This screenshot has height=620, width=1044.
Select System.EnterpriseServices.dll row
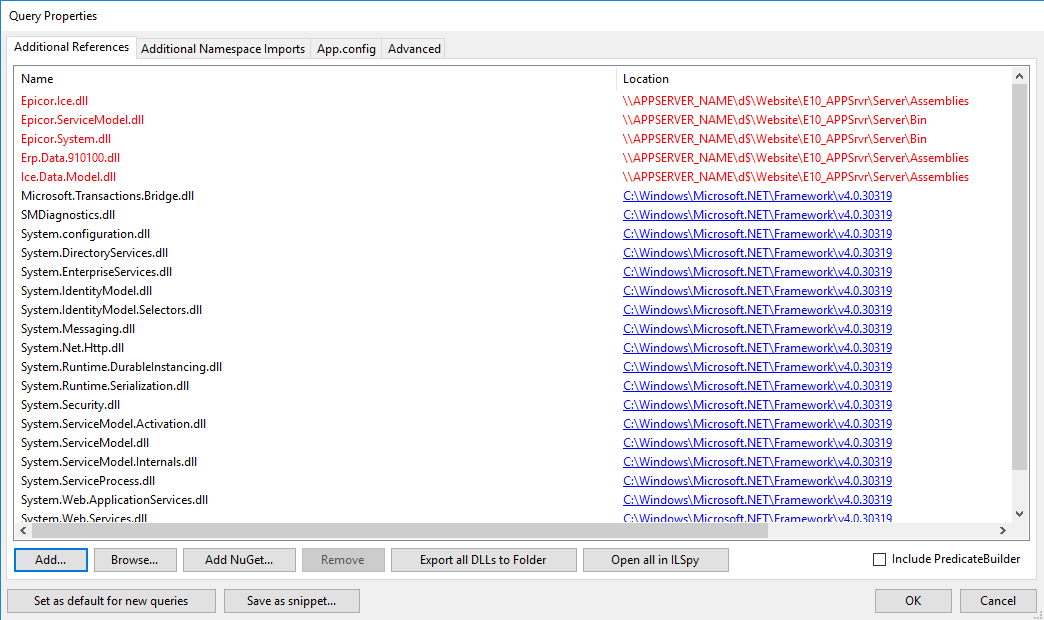pyautogui.click(x=96, y=272)
